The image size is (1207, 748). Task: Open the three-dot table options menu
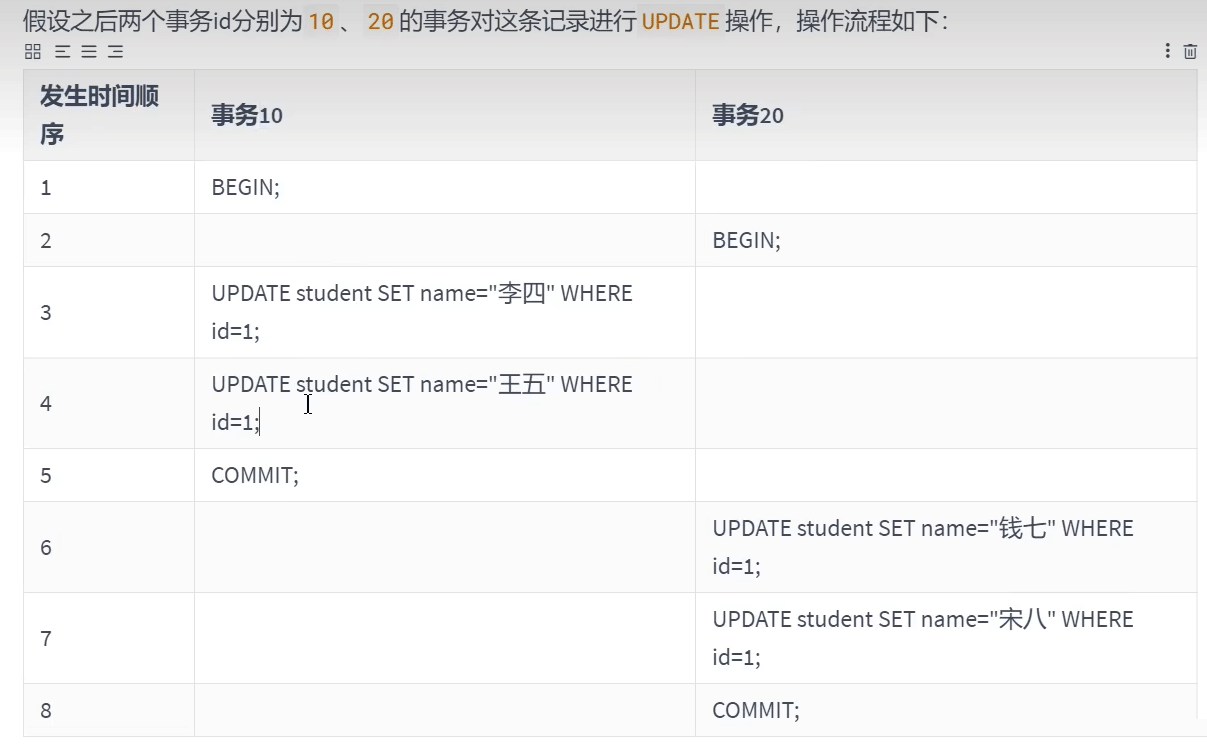tap(1167, 51)
